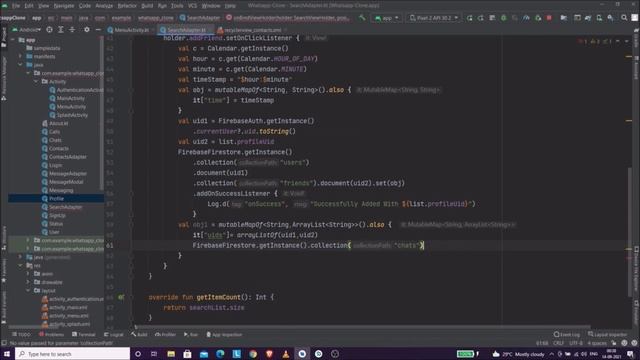
Task: Collapse the res folder
Action: tap(20, 265)
